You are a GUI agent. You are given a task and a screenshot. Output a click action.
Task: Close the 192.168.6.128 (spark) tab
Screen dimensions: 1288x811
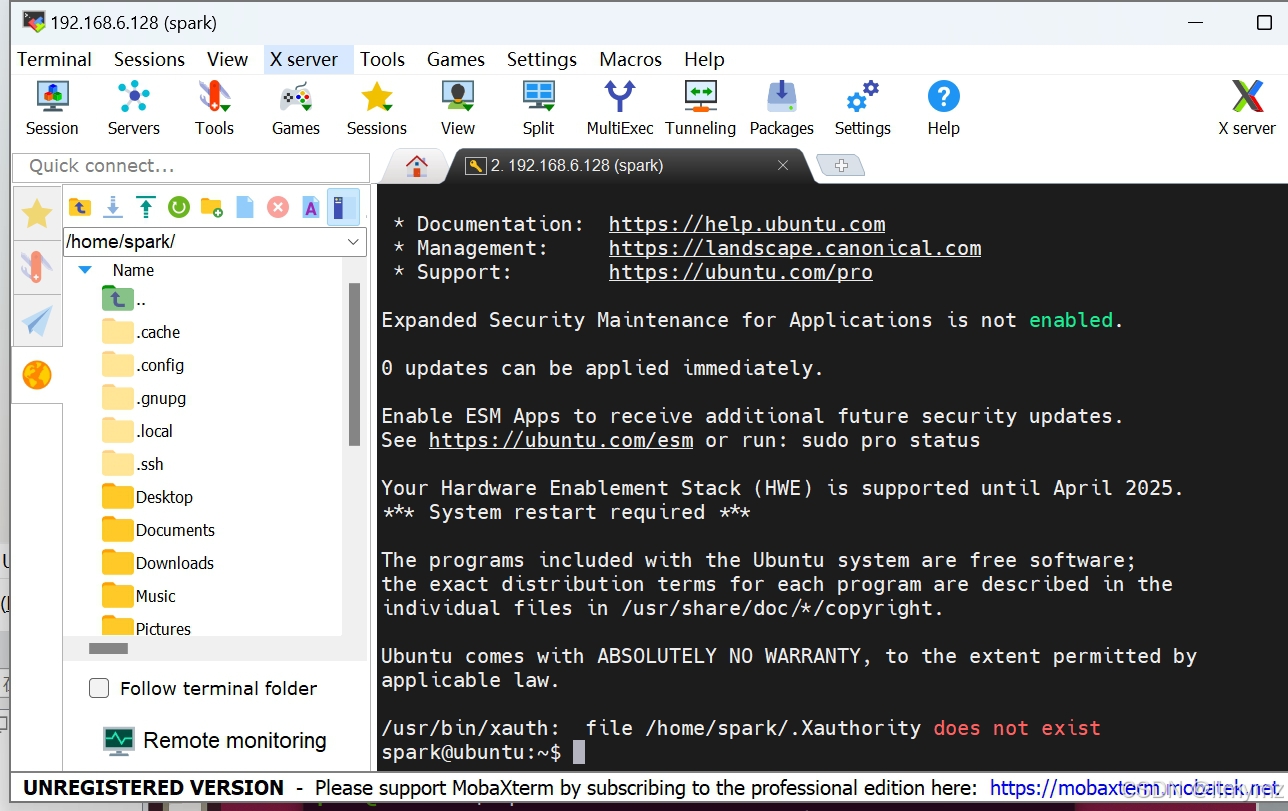[784, 166]
